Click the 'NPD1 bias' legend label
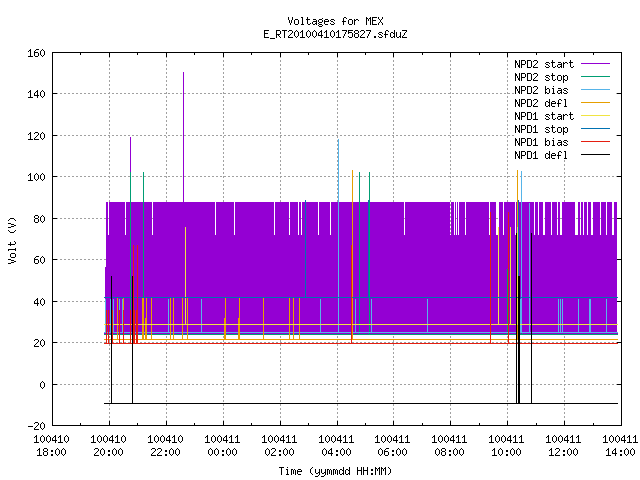Screen dimensions: 640x480 point(541,142)
